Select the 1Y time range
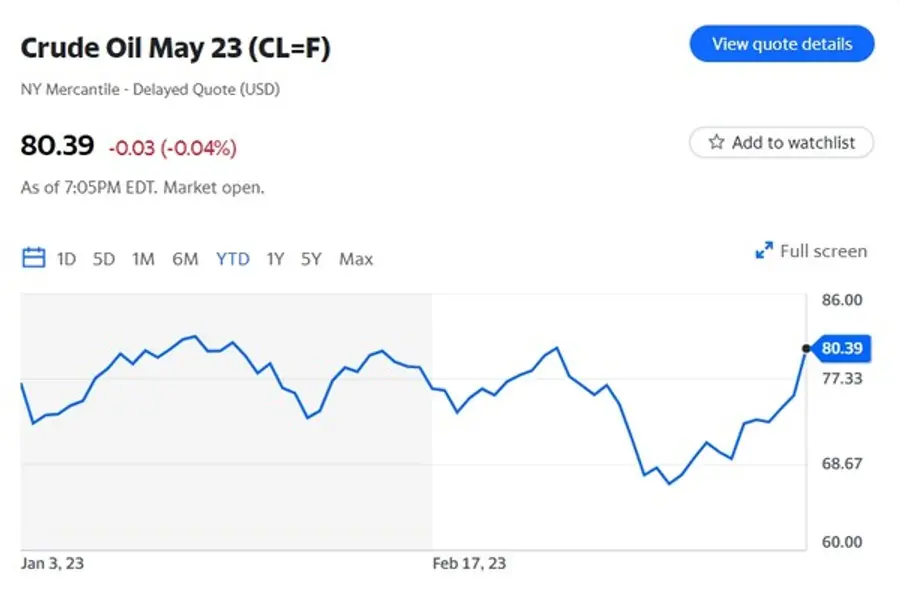The width and height of the screenshot is (900, 590). [275, 258]
